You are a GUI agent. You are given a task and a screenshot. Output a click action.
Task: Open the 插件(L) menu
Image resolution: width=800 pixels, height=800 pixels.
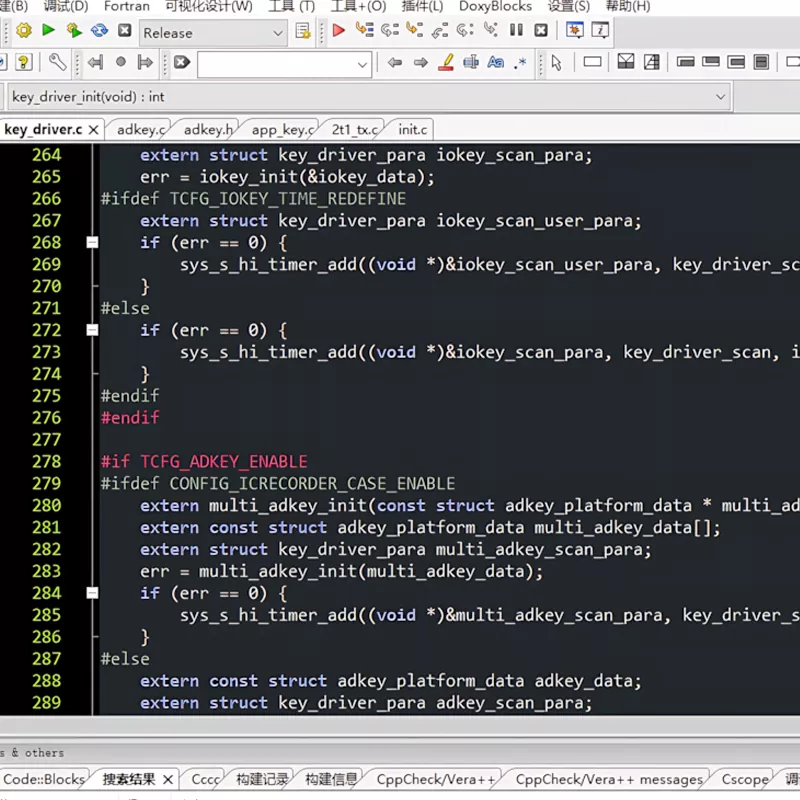coord(422,6)
